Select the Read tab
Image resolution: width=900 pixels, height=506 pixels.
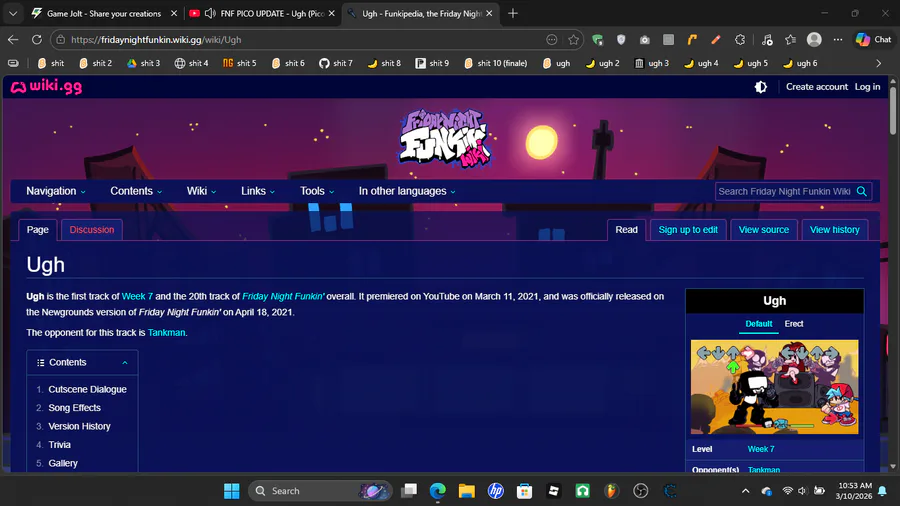tap(626, 229)
